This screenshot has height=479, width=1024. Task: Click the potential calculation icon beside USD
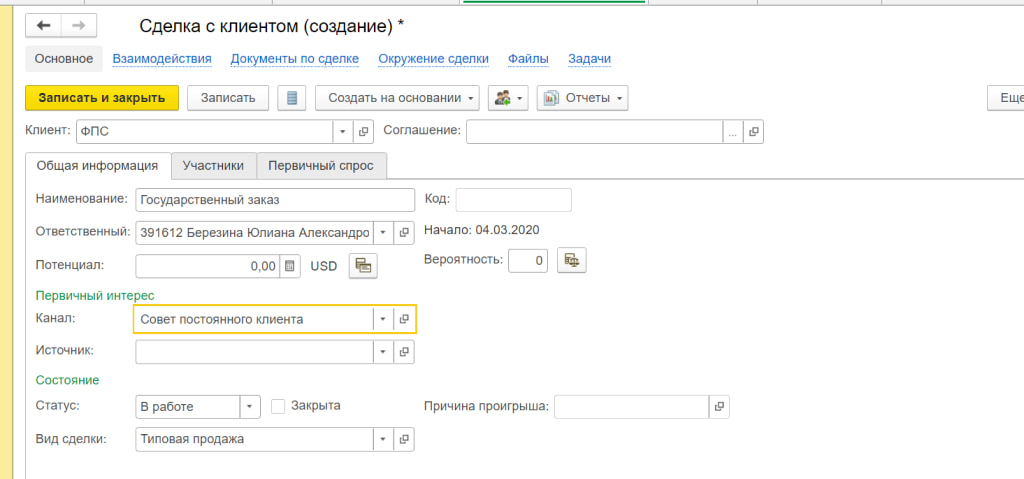[363, 265]
